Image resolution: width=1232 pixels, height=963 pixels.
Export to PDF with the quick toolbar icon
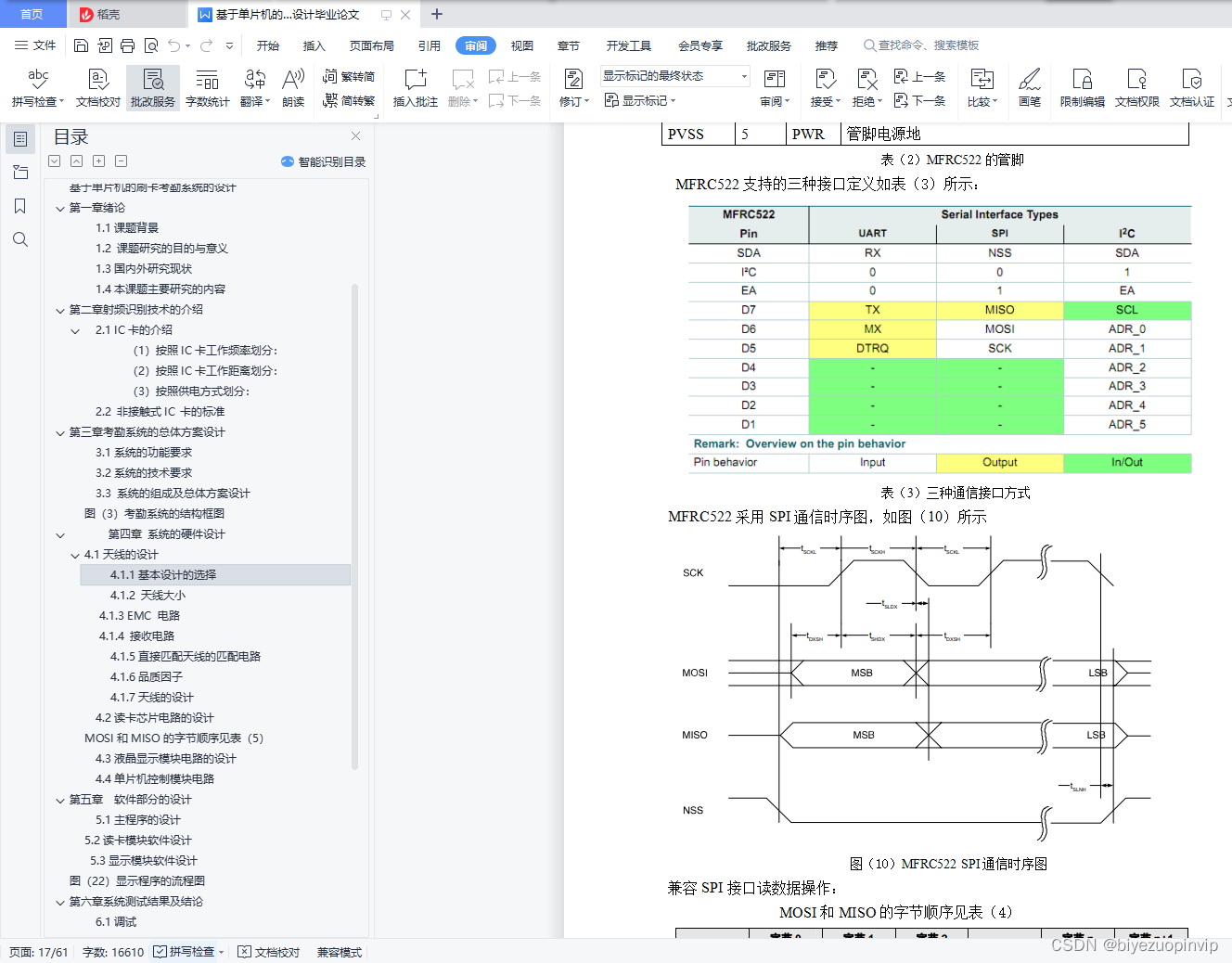[105, 45]
